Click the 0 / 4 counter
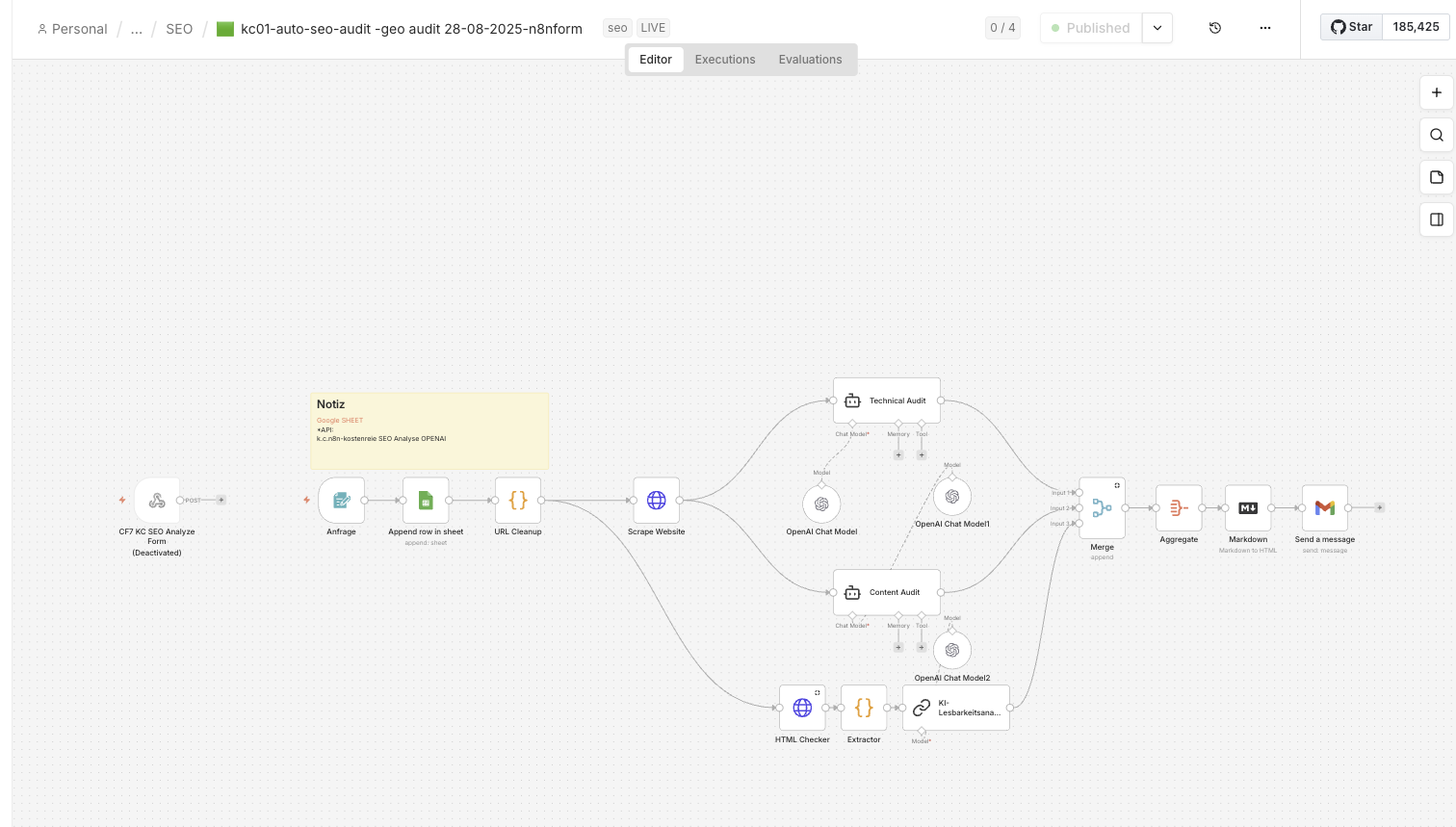The height and width of the screenshot is (827, 1456). (1002, 28)
